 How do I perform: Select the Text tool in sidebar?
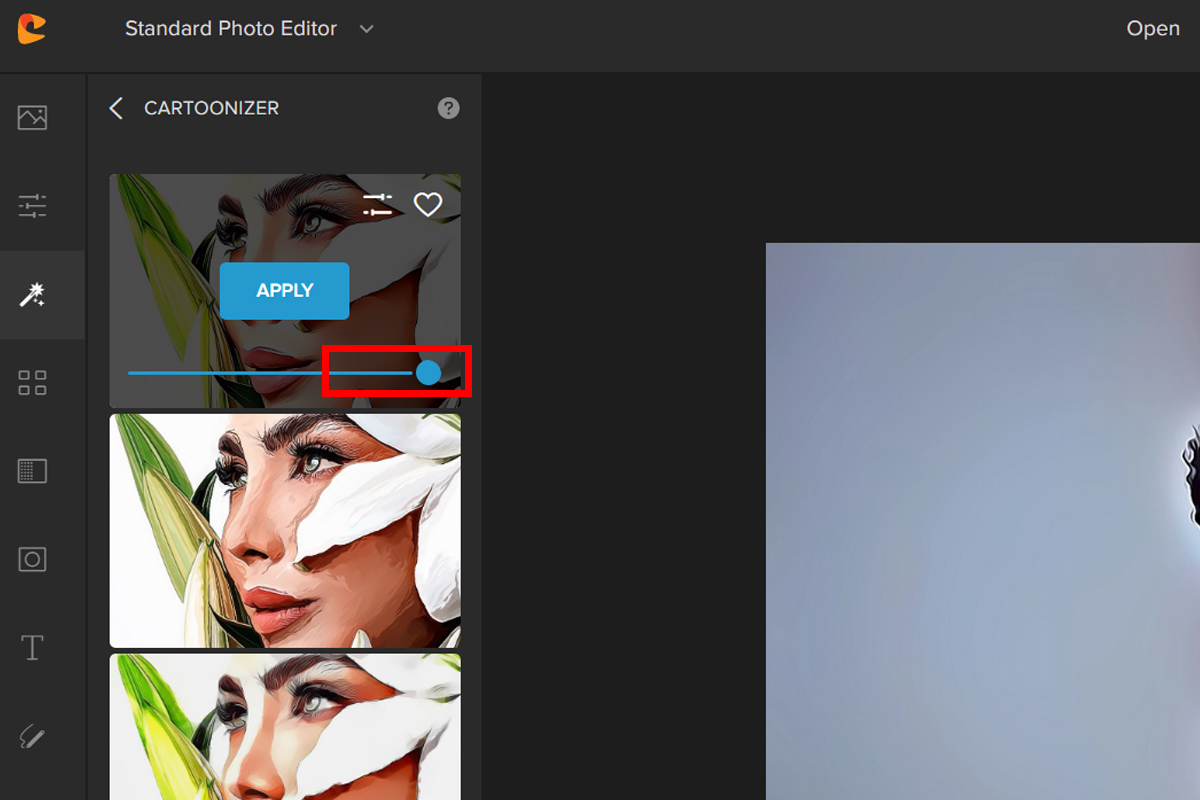[x=32, y=648]
